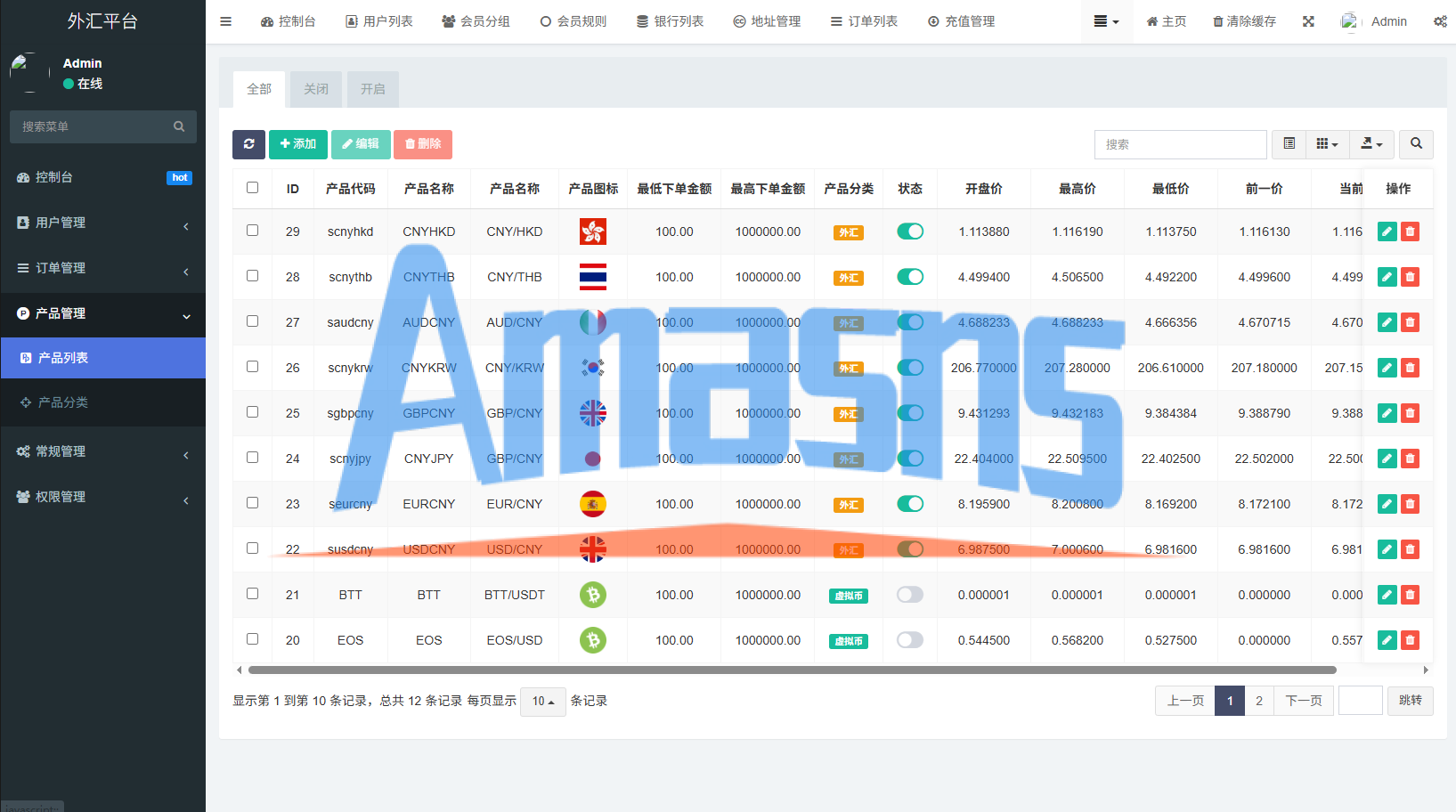Image resolution: width=1456 pixels, height=812 pixels.
Task: Click the bitcoin icon for BTT/USDT
Action: [x=593, y=595]
